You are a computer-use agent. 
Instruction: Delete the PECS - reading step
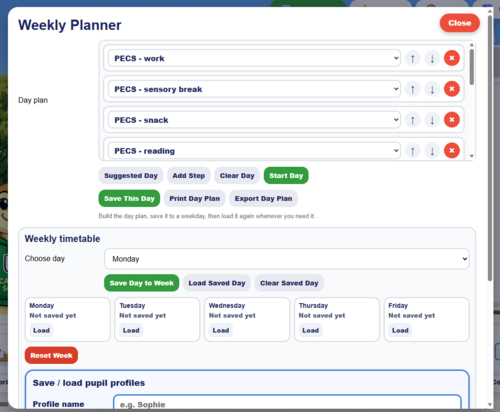(452, 151)
